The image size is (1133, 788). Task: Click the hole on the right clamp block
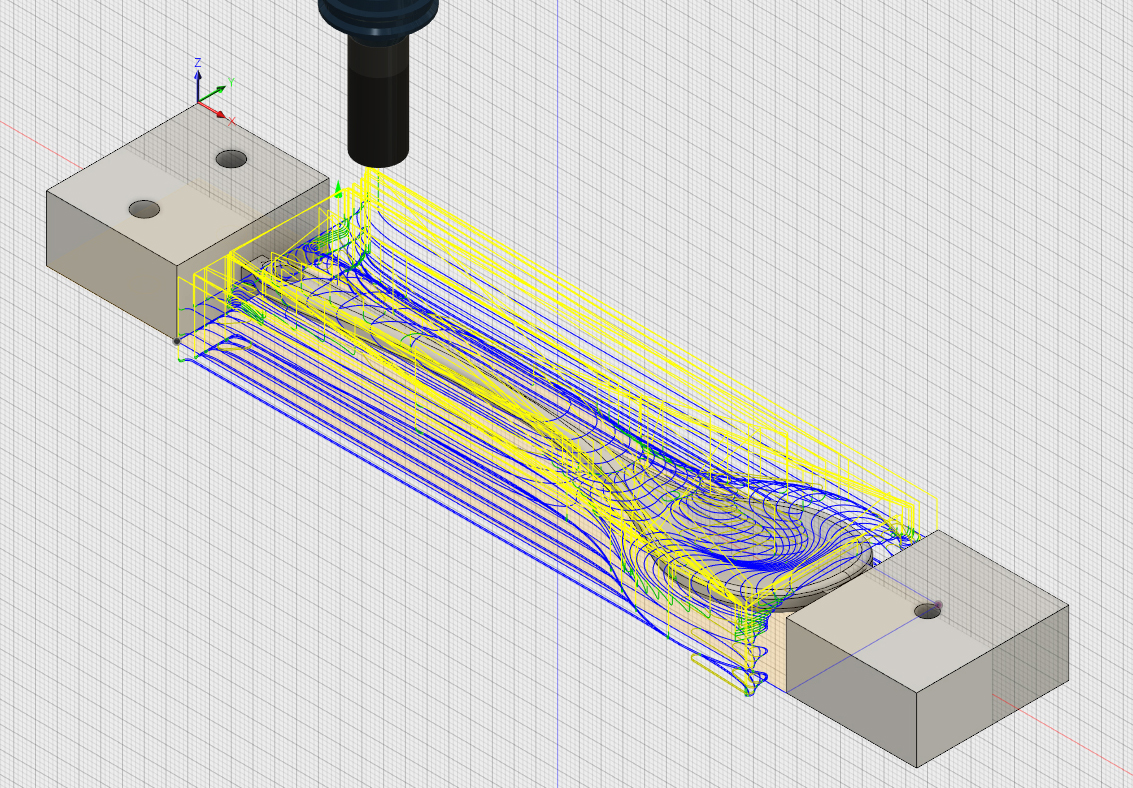coord(925,610)
